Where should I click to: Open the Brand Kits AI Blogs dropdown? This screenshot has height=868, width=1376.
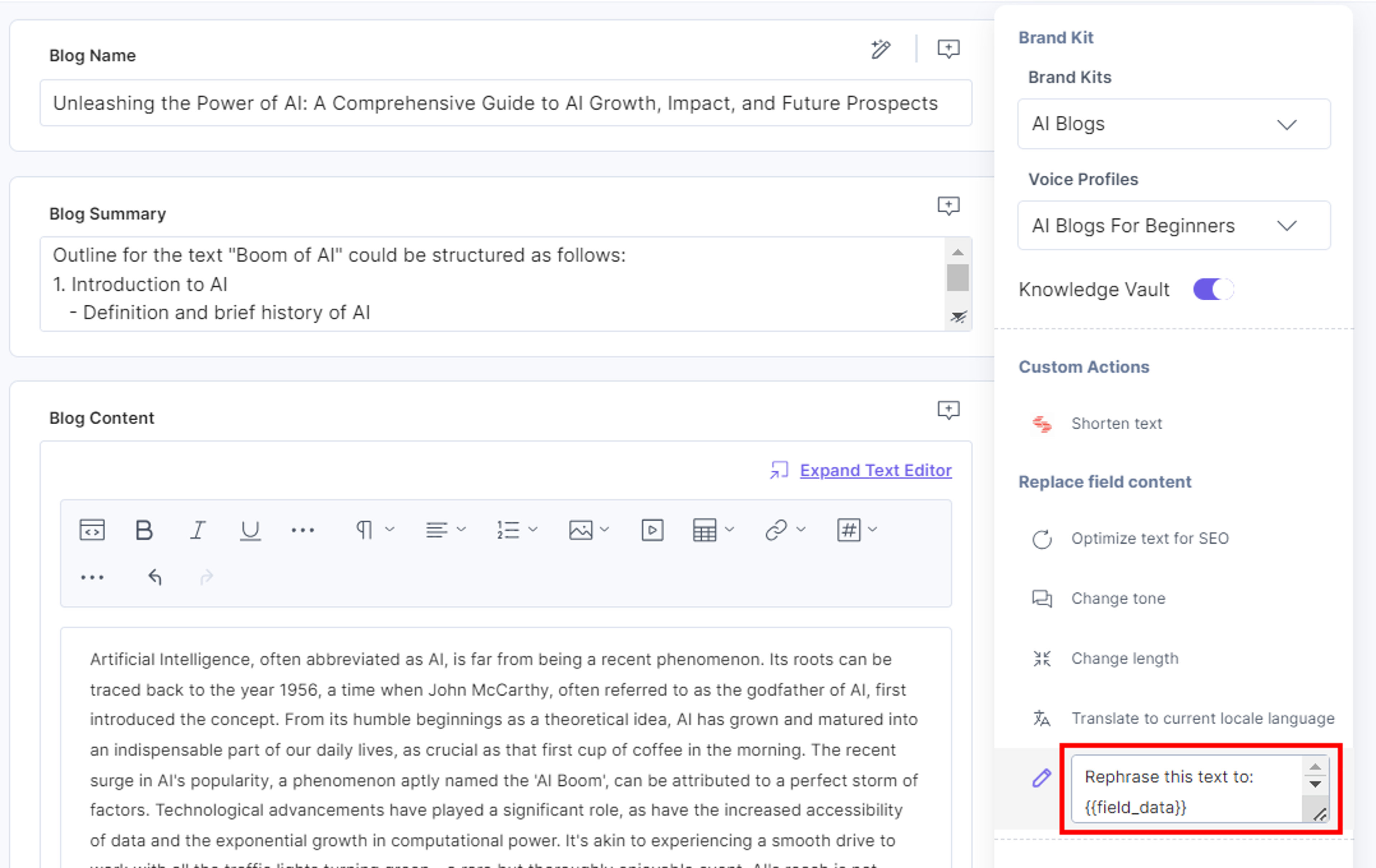[x=1174, y=124]
